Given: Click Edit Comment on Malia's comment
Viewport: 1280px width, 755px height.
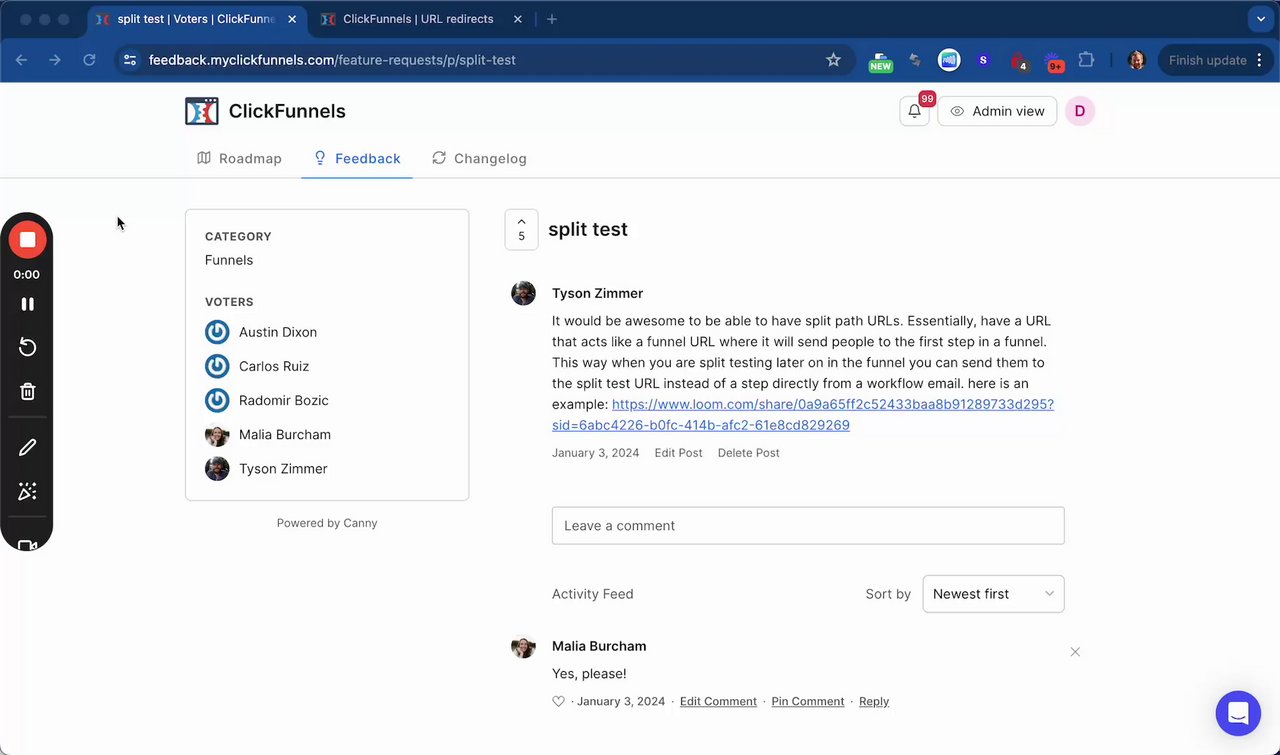Looking at the screenshot, I should (x=718, y=702).
